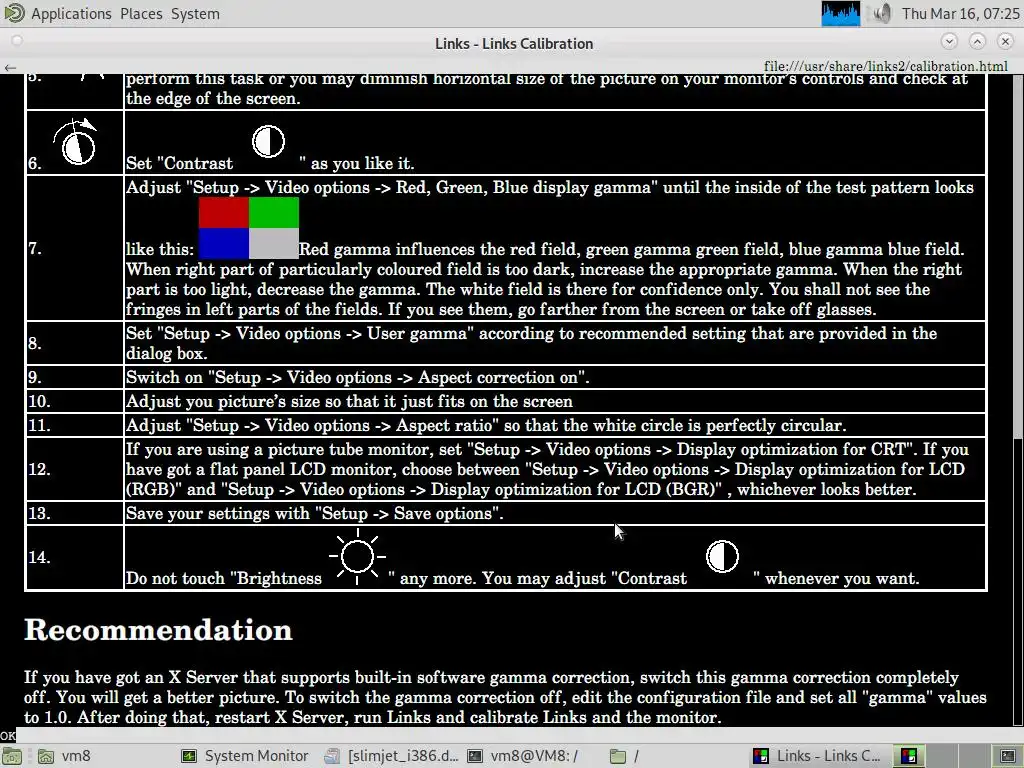Click the window menu circle in title bar
This screenshot has width=1024, height=768.
(17, 41)
